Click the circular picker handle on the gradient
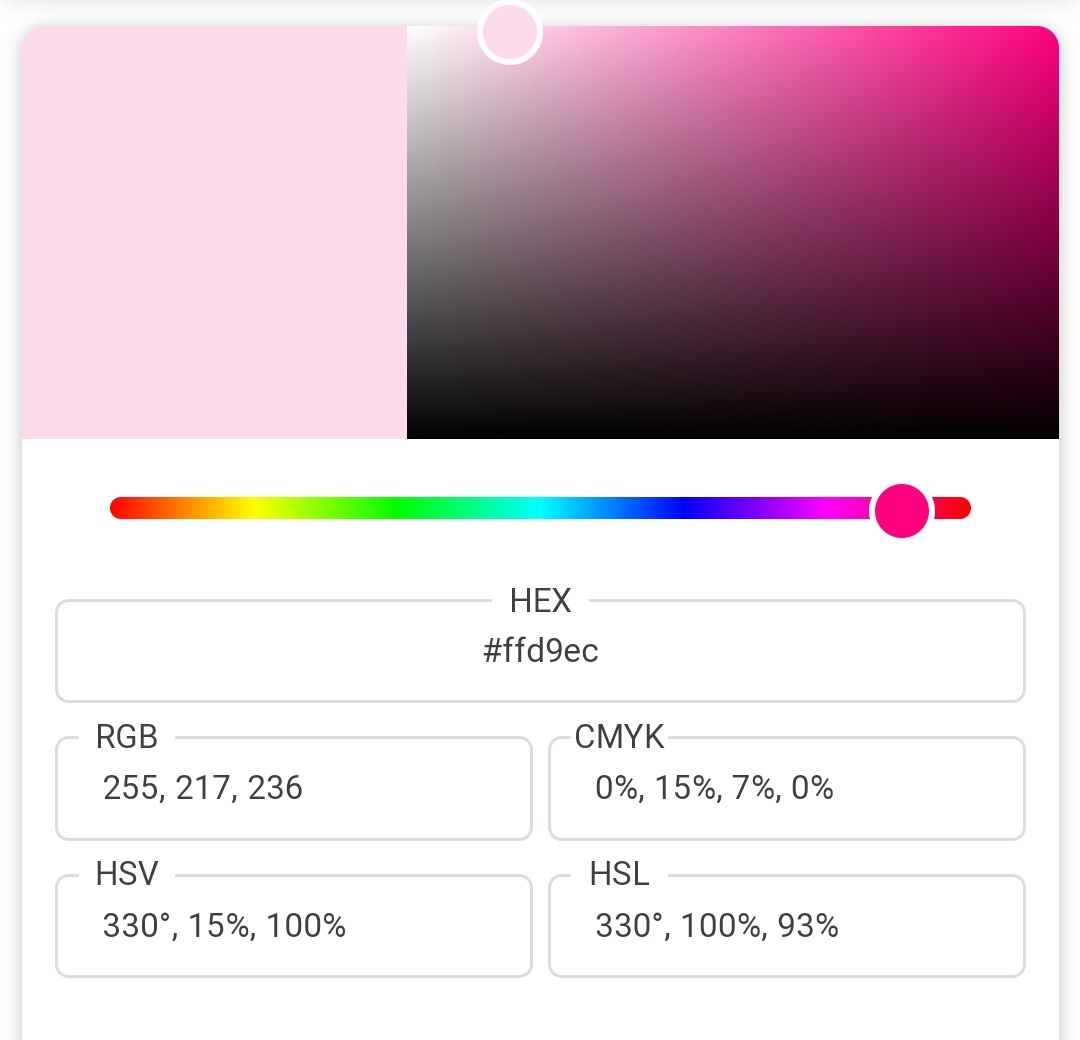 510,32
